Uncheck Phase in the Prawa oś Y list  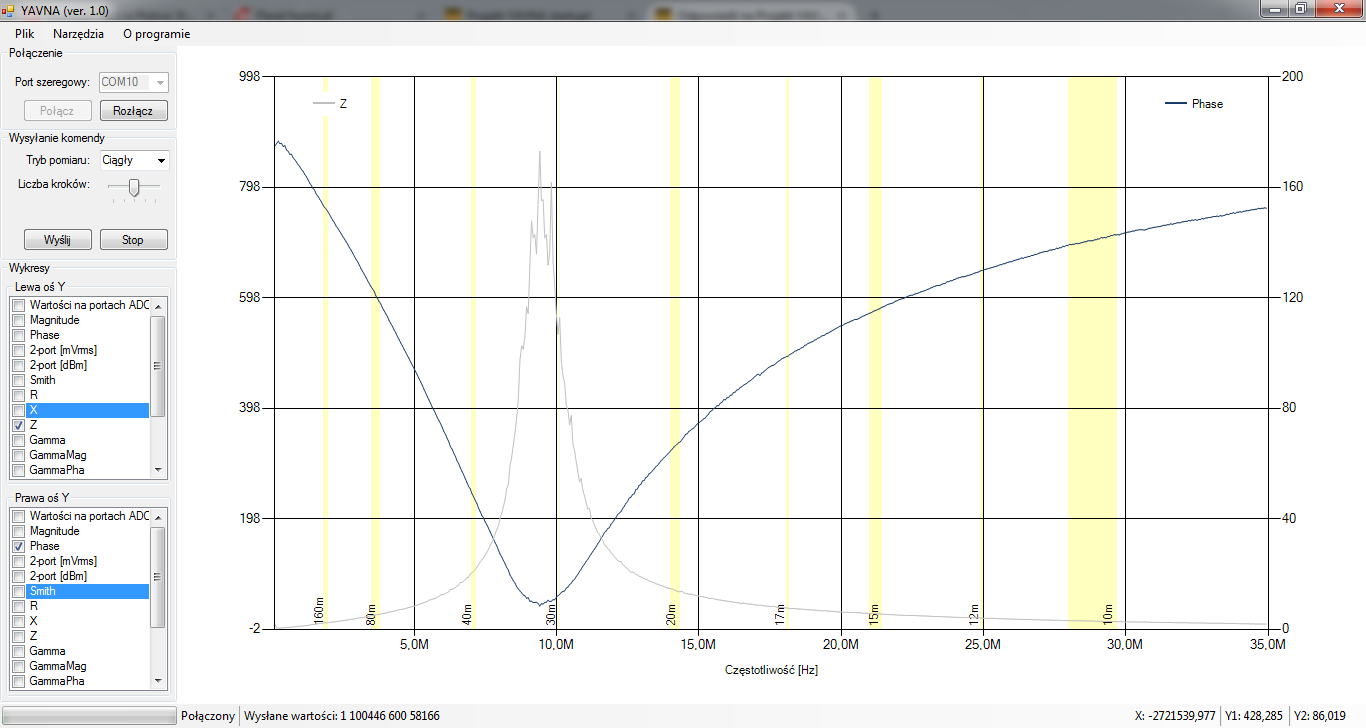18,546
